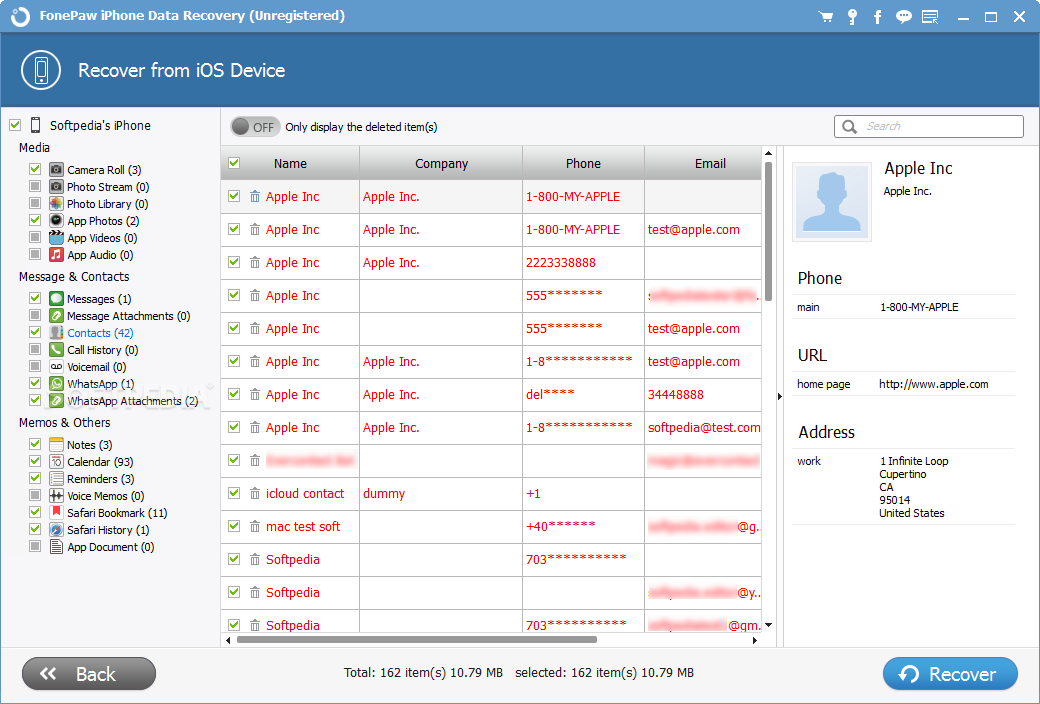Click the Notes icon
Viewport: 1040px width, 704px height.
(56, 445)
